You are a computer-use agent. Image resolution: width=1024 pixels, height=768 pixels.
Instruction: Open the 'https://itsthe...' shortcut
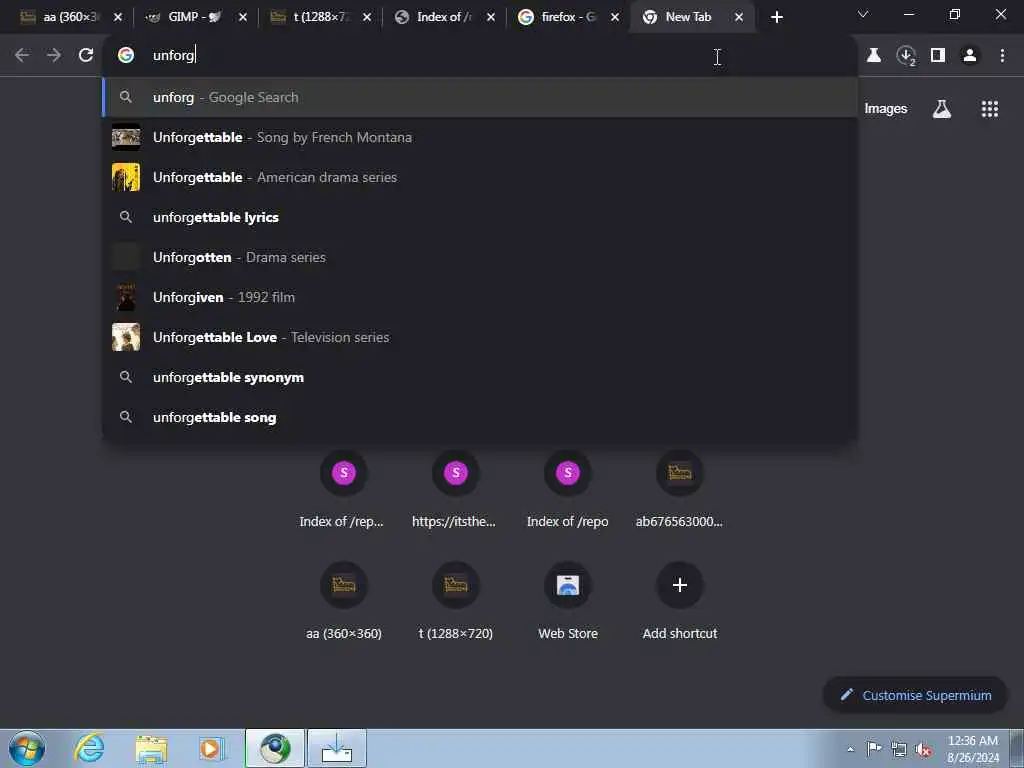[x=456, y=490]
